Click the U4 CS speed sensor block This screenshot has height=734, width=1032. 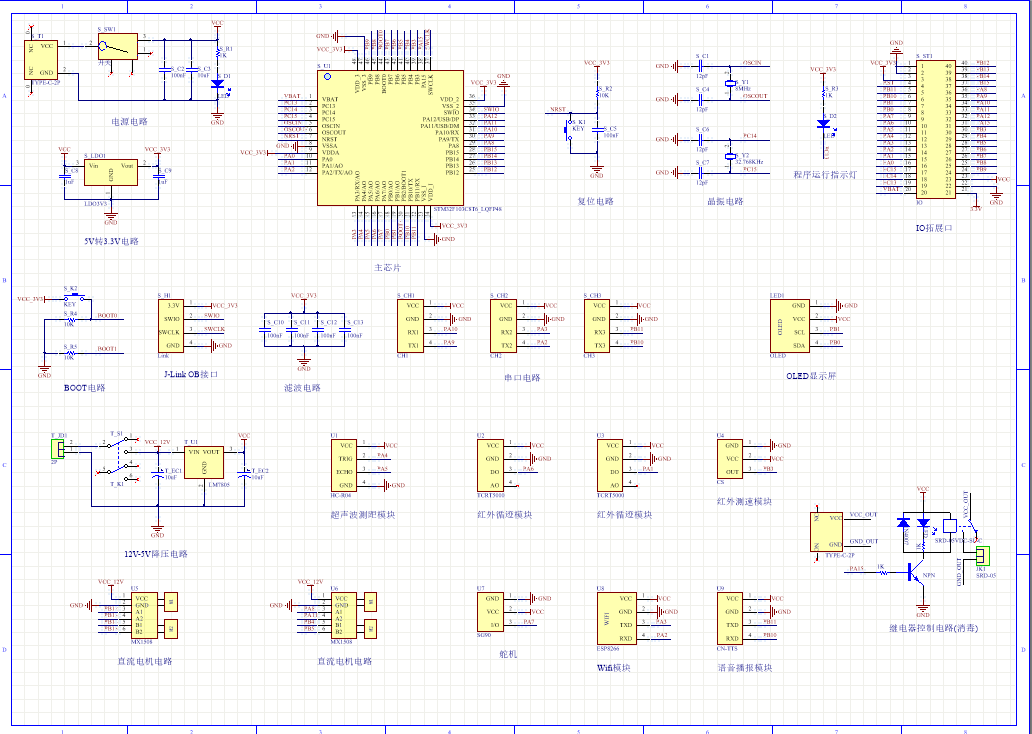730,458
